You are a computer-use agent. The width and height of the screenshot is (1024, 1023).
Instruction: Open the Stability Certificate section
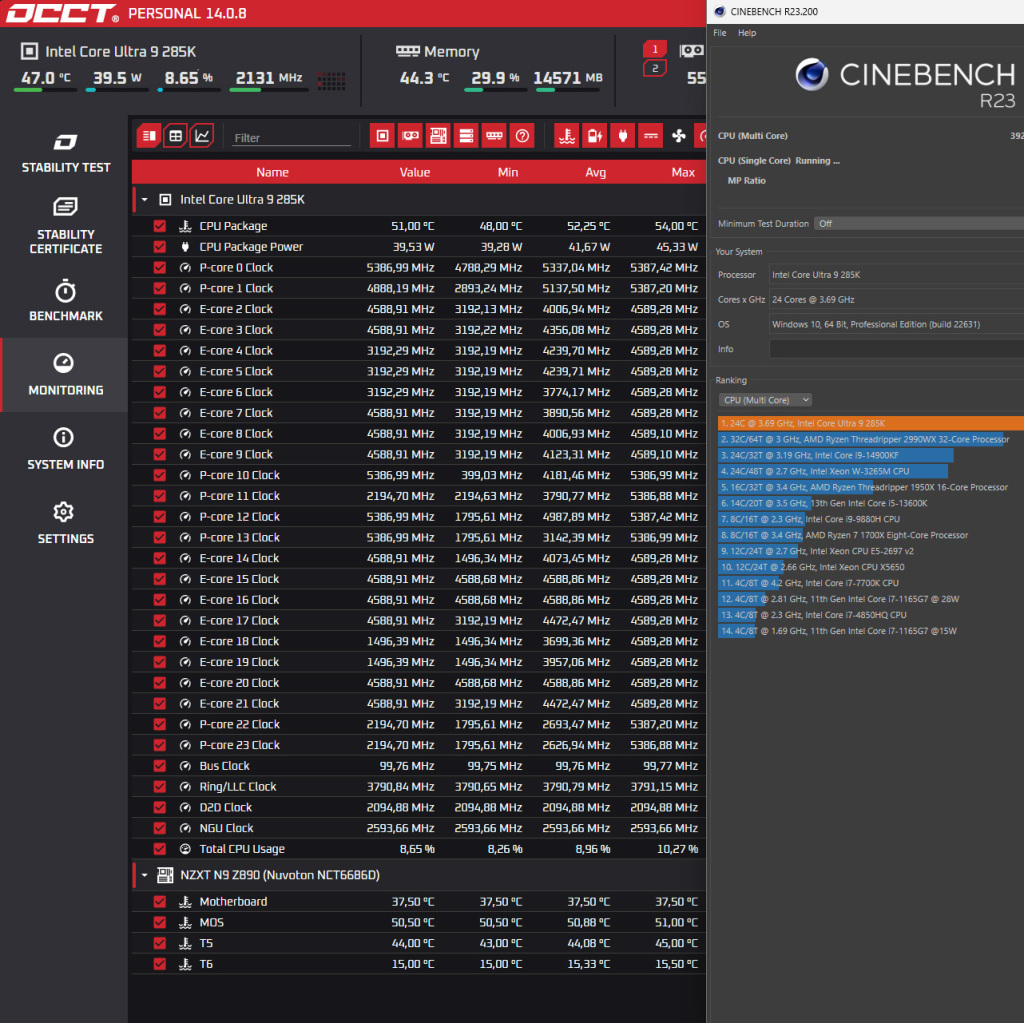[x=65, y=225]
